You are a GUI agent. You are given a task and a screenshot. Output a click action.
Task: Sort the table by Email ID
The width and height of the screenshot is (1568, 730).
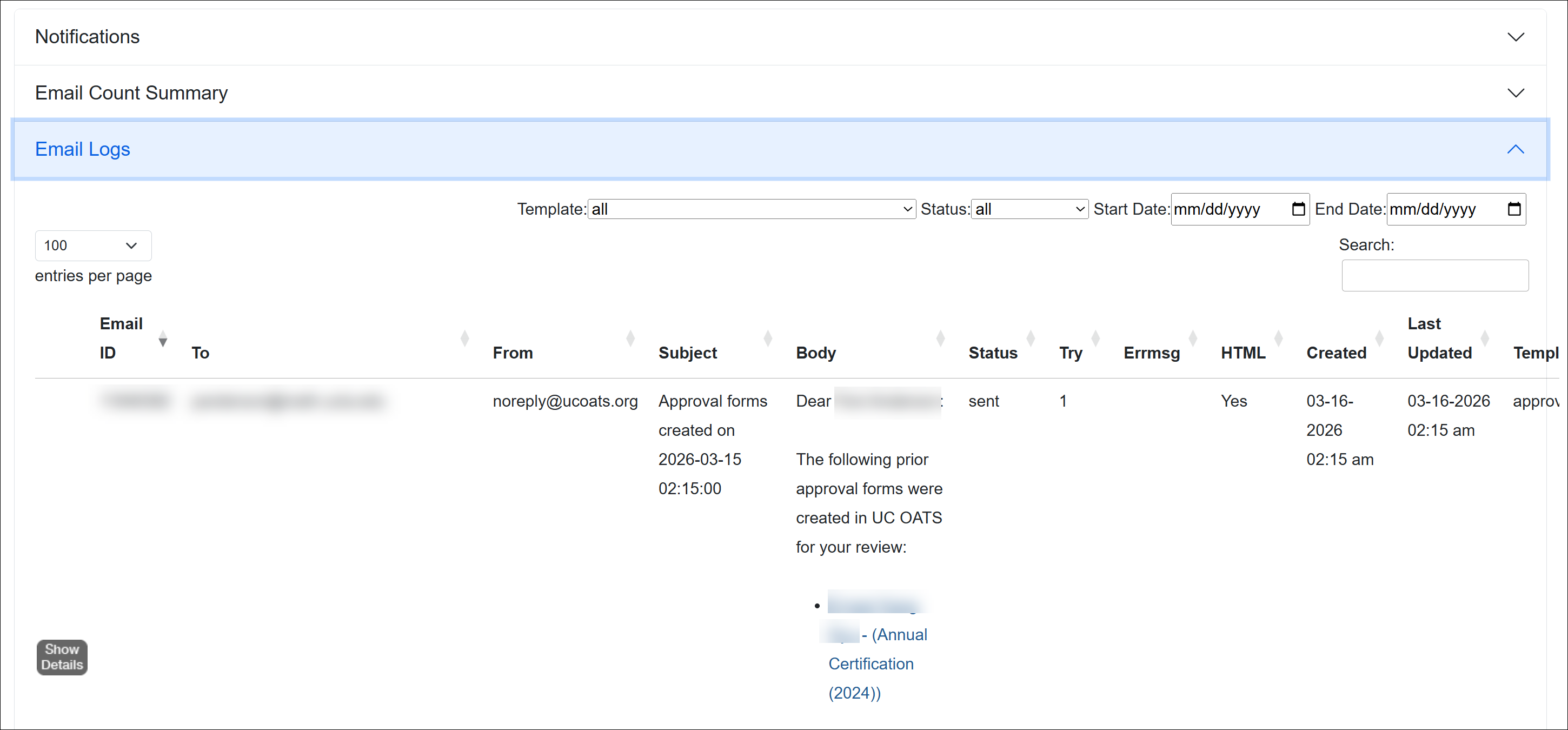163,339
